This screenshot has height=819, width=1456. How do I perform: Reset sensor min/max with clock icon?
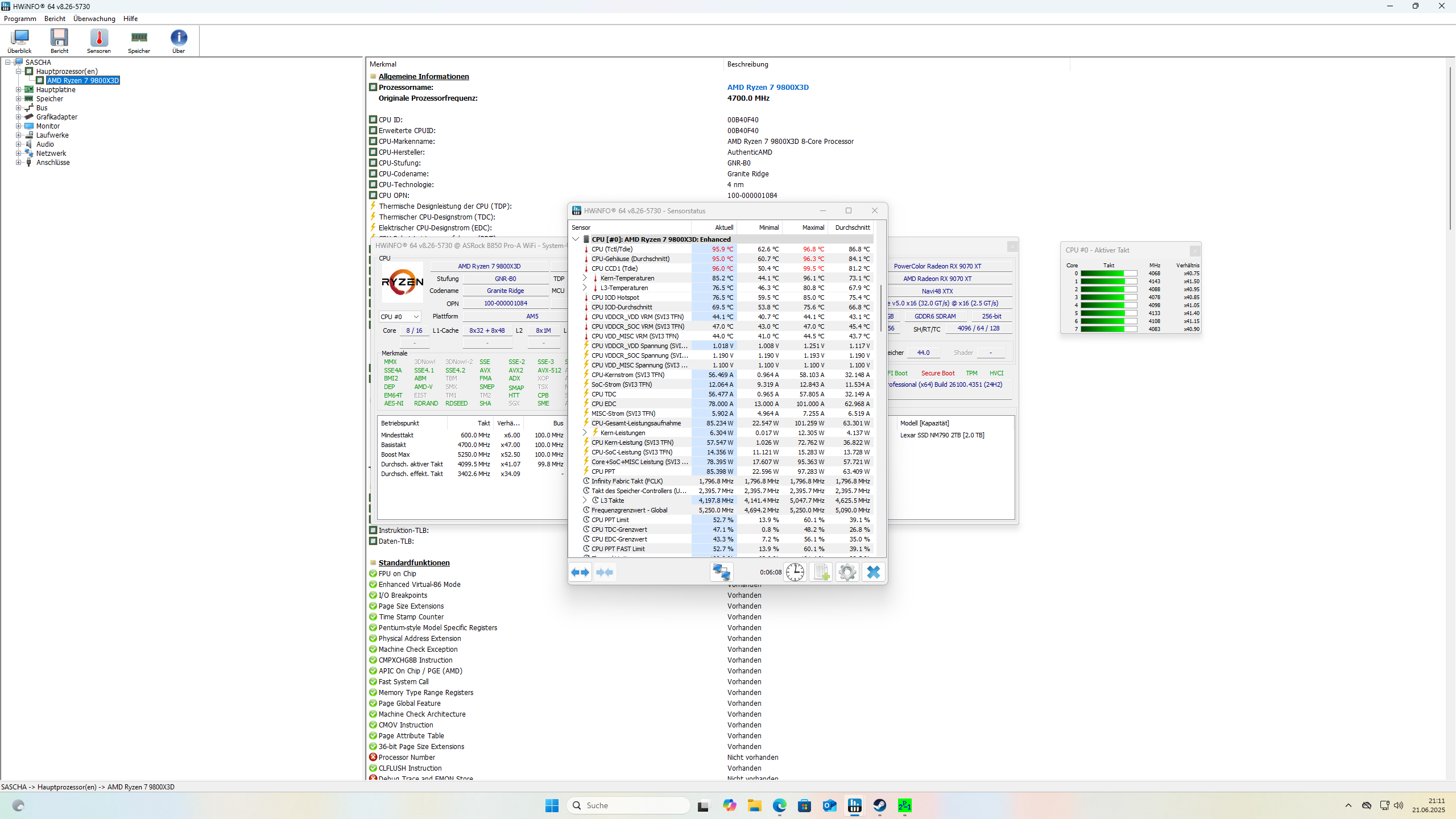795,572
